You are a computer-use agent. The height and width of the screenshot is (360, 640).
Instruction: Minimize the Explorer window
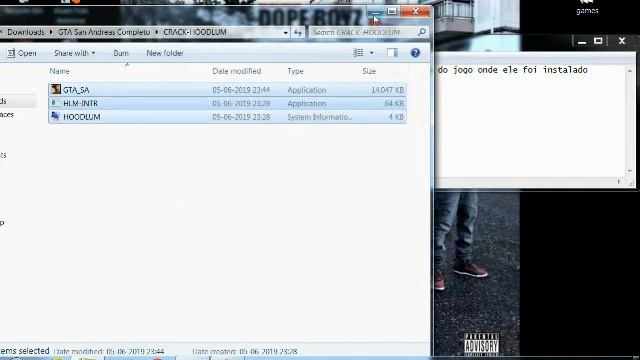(374, 11)
